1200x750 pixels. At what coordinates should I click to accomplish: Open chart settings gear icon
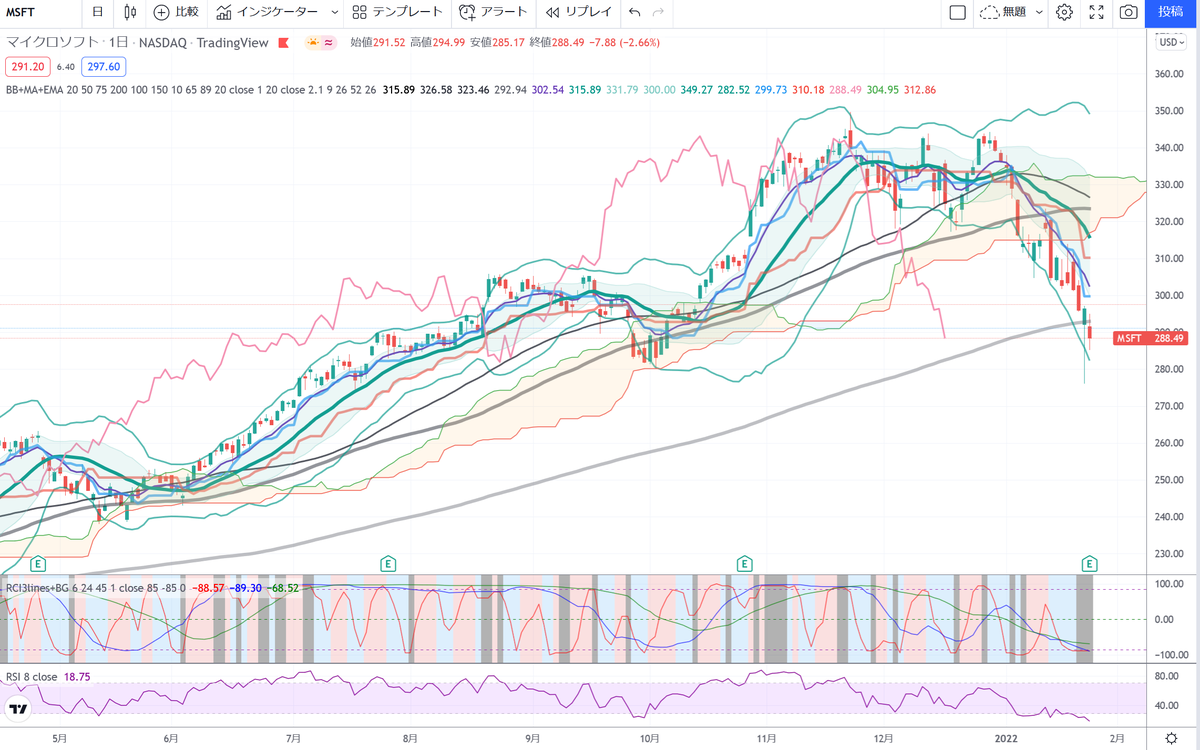1064,12
